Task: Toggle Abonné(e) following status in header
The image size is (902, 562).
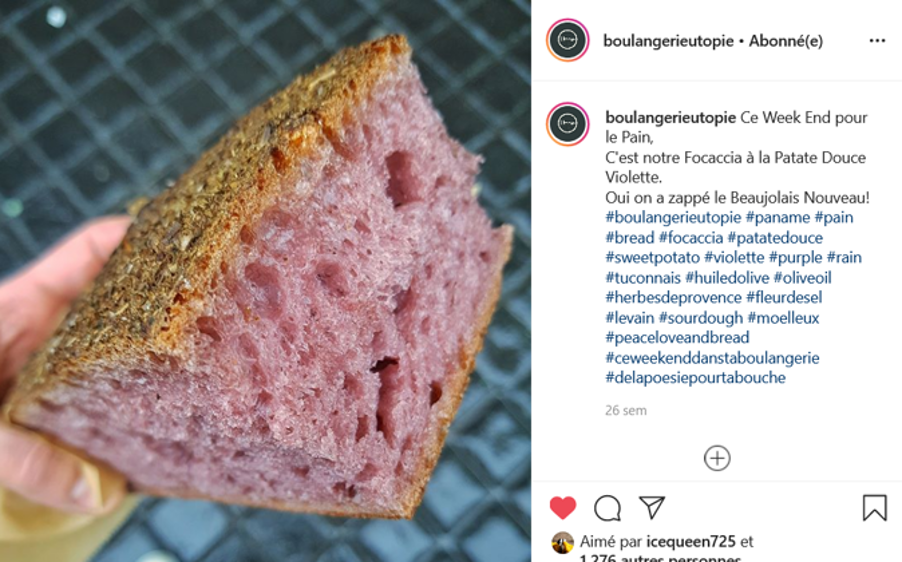Action: click(786, 41)
